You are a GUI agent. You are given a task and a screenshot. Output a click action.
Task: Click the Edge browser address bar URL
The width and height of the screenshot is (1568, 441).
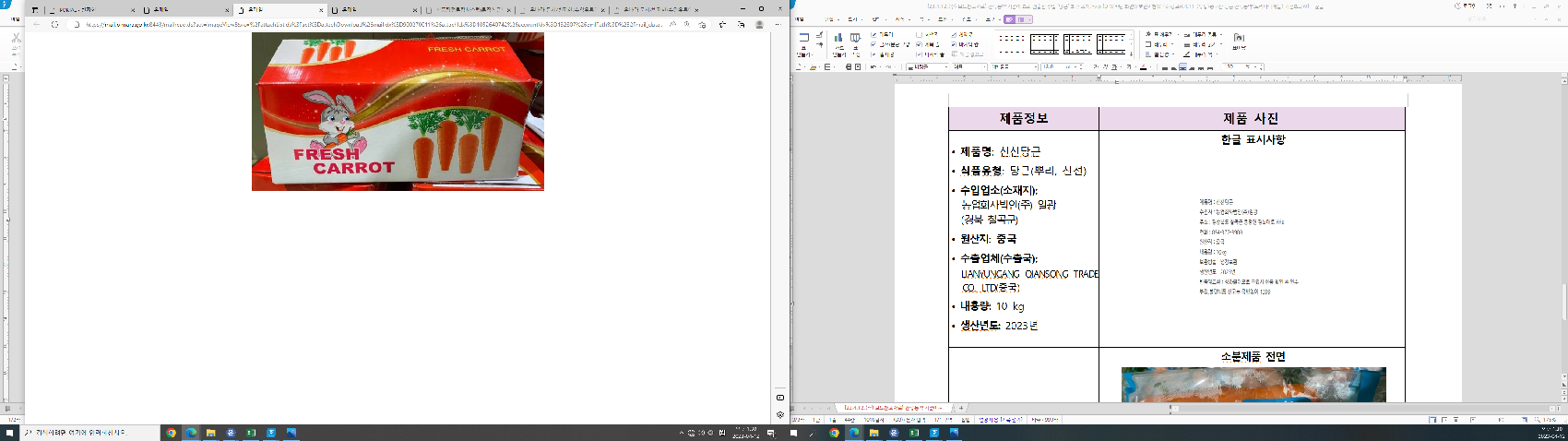374,25
